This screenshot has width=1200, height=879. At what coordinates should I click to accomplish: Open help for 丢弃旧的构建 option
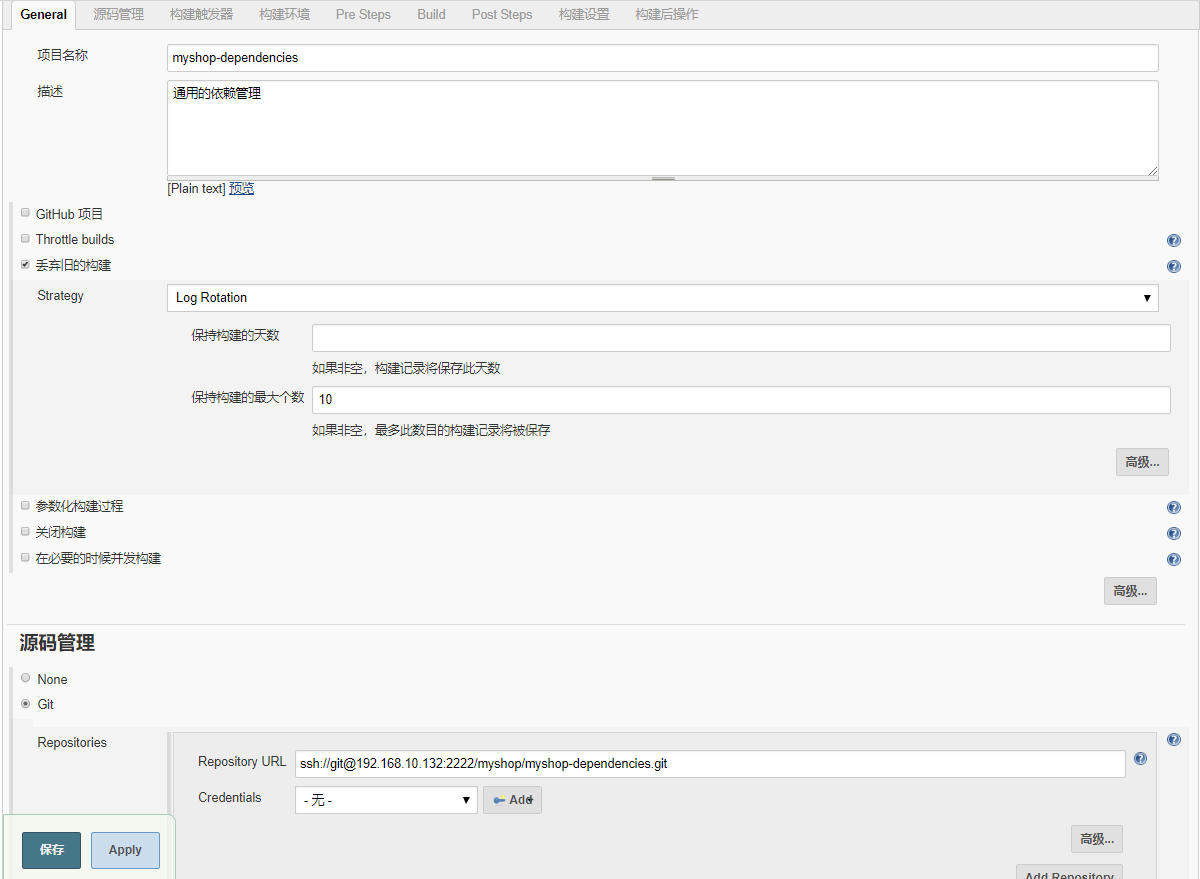(1173, 266)
